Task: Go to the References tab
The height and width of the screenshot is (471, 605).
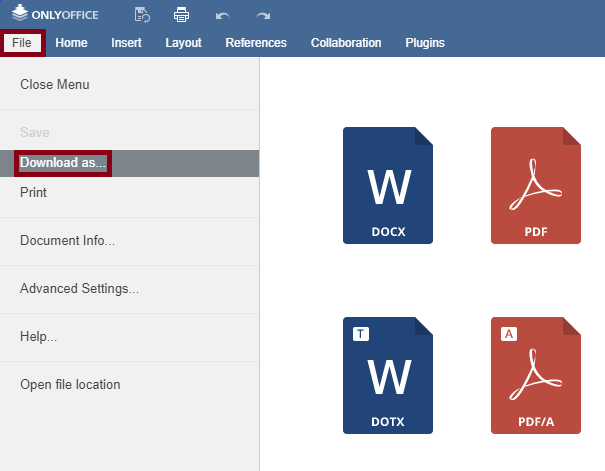Action: pos(256,43)
